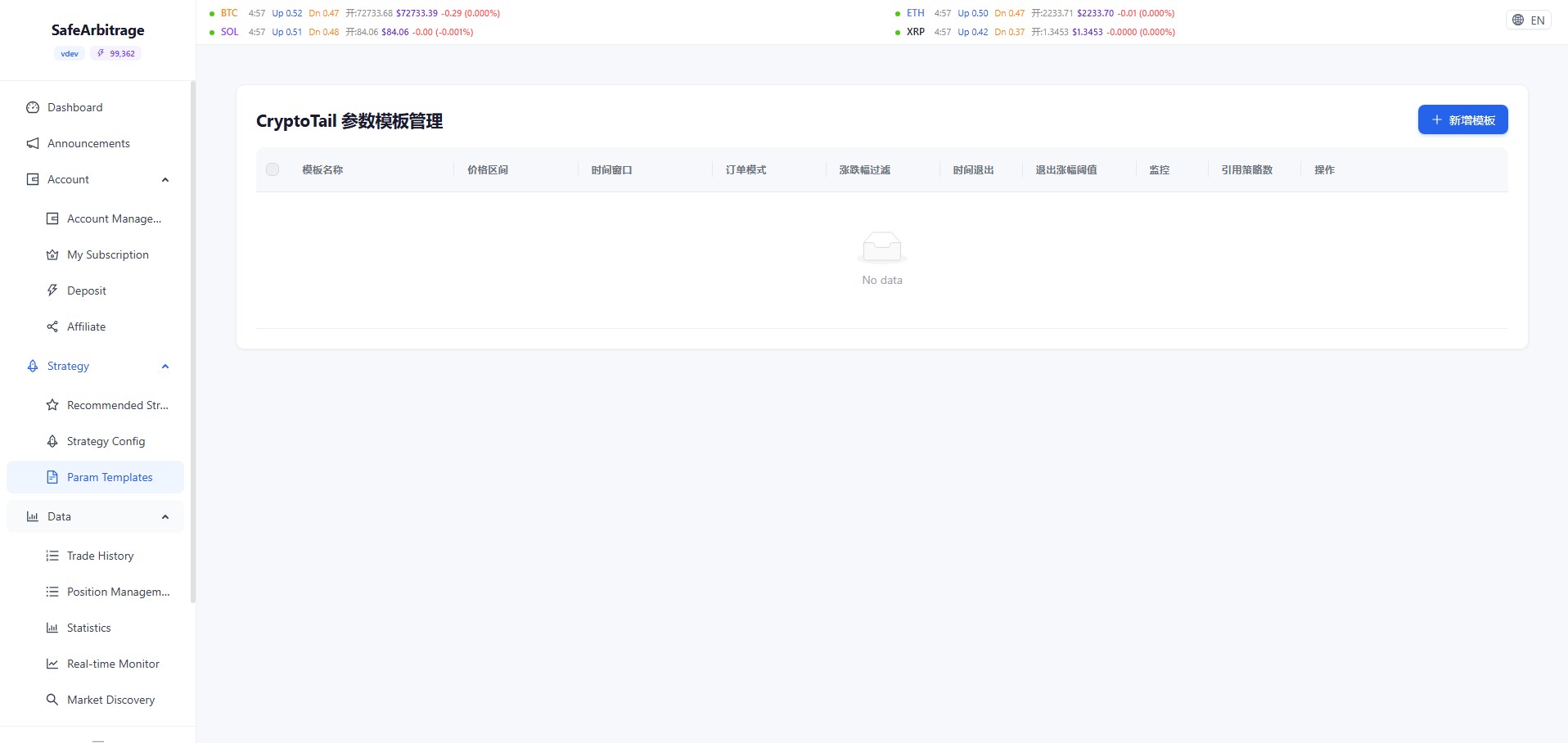Select the Strategy Config bell icon
This screenshot has width=1568, height=743.
point(52,441)
